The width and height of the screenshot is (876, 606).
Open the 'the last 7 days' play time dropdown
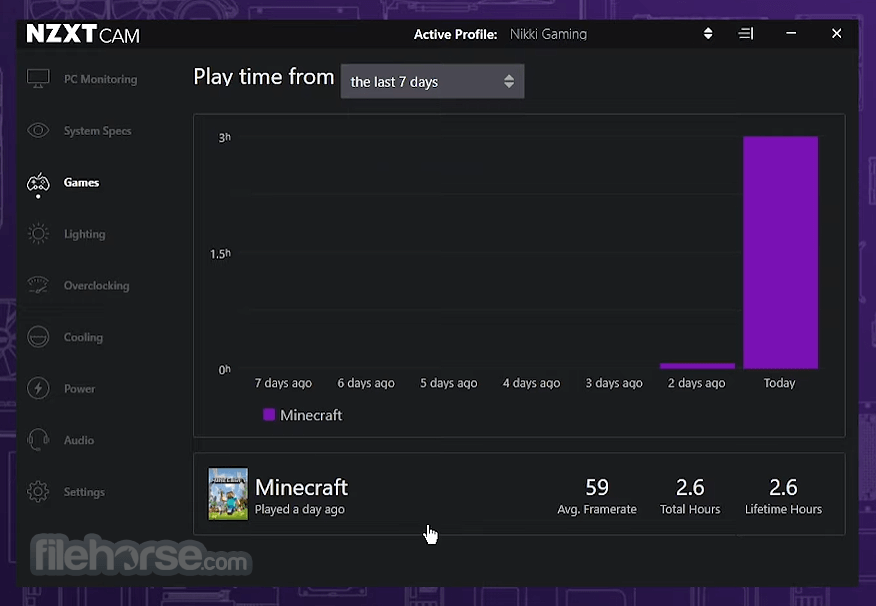coord(432,82)
